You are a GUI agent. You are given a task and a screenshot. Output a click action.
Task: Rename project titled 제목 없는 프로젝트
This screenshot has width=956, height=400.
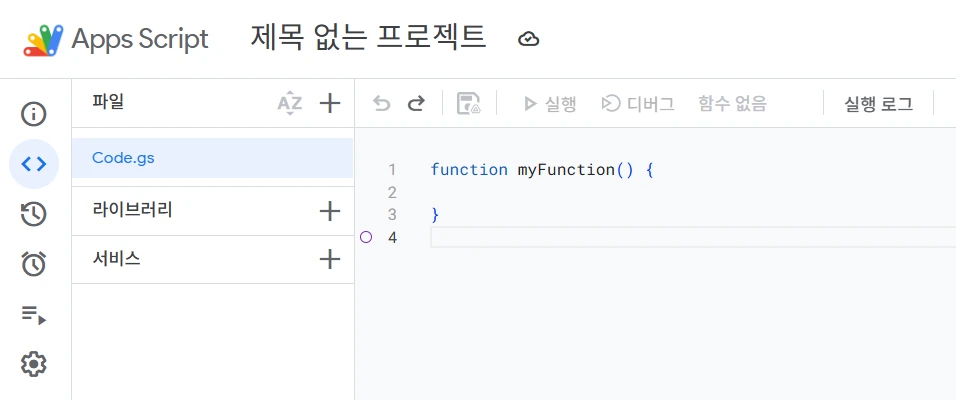(x=368, y=38)
